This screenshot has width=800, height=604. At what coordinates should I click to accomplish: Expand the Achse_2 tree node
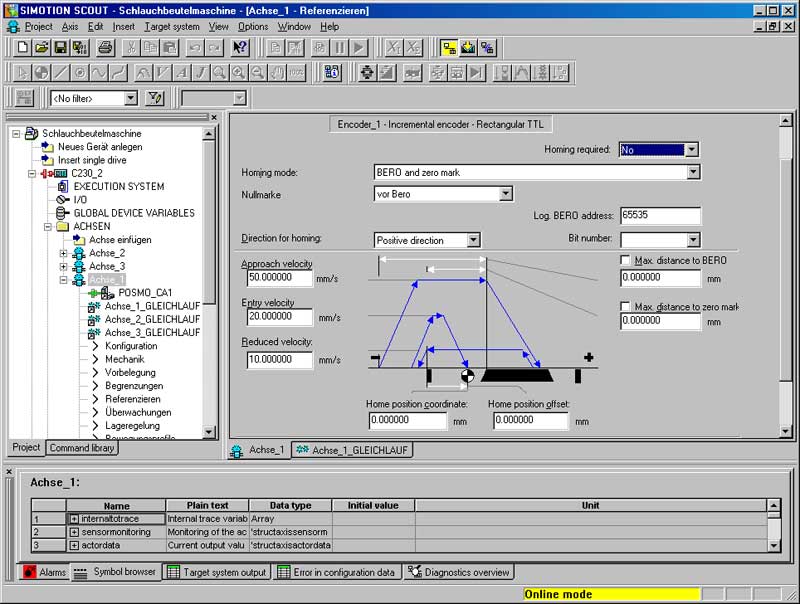(64, 253)
